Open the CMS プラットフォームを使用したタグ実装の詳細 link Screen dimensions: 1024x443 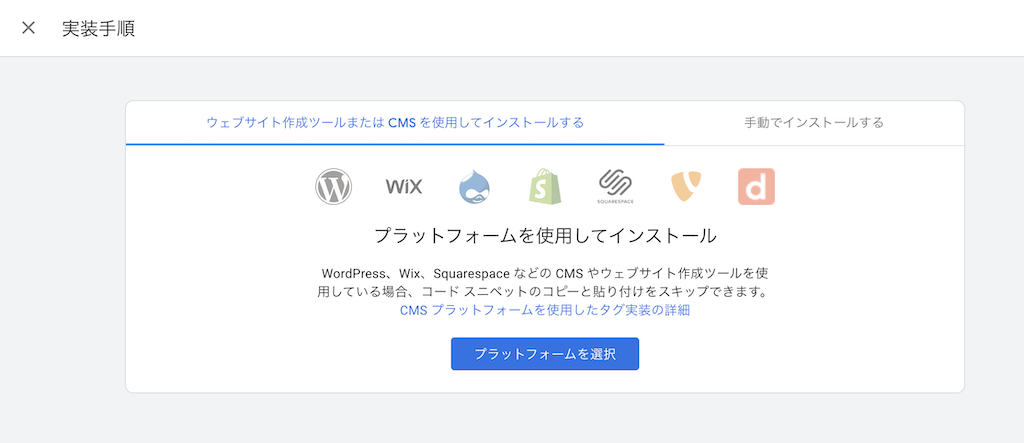pos(545,311)
